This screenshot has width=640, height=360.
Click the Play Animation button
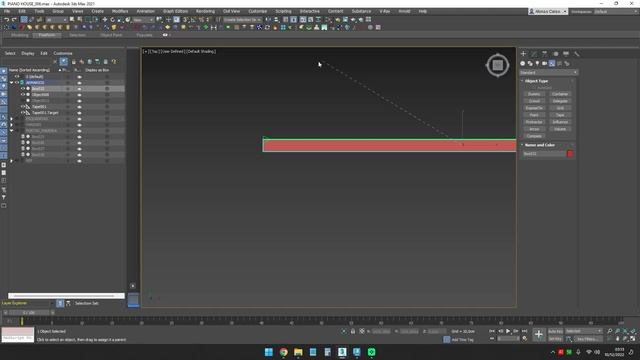pyautogui.click(x=508, y=331)
